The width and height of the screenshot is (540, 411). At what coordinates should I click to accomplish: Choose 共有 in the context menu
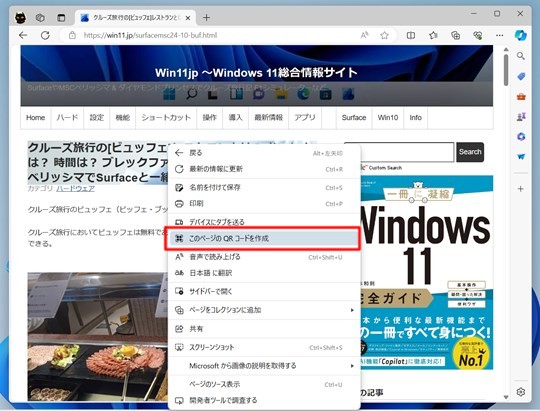point(264,329)
